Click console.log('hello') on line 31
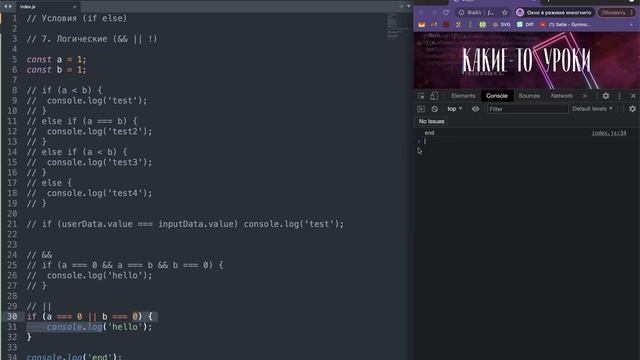This screenshot has width=640, height=360. pos(99,327)
